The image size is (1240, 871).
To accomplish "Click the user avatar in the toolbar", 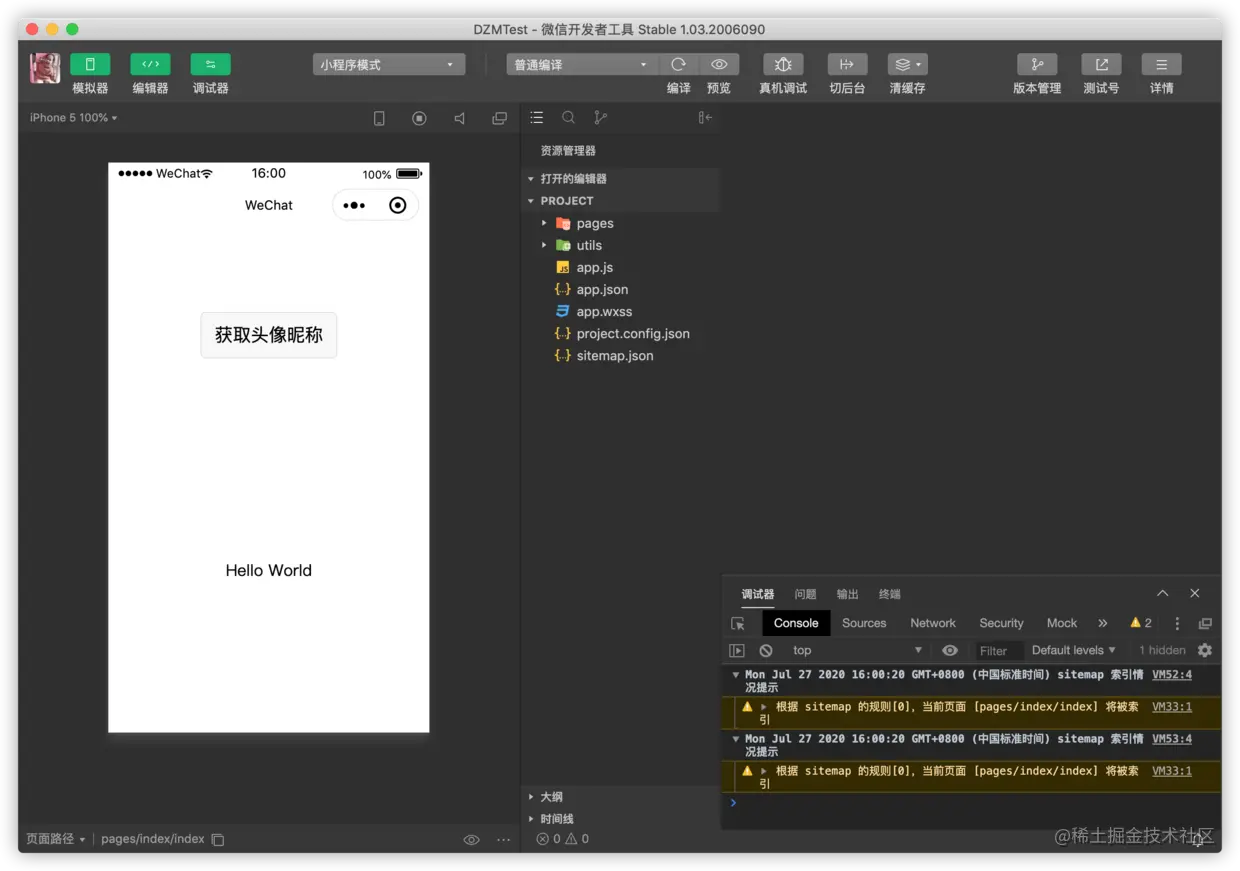I will 45,68.
